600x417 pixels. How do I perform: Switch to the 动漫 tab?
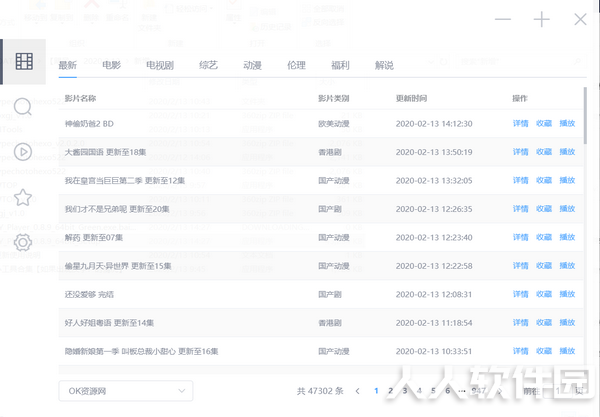(253, 65)
